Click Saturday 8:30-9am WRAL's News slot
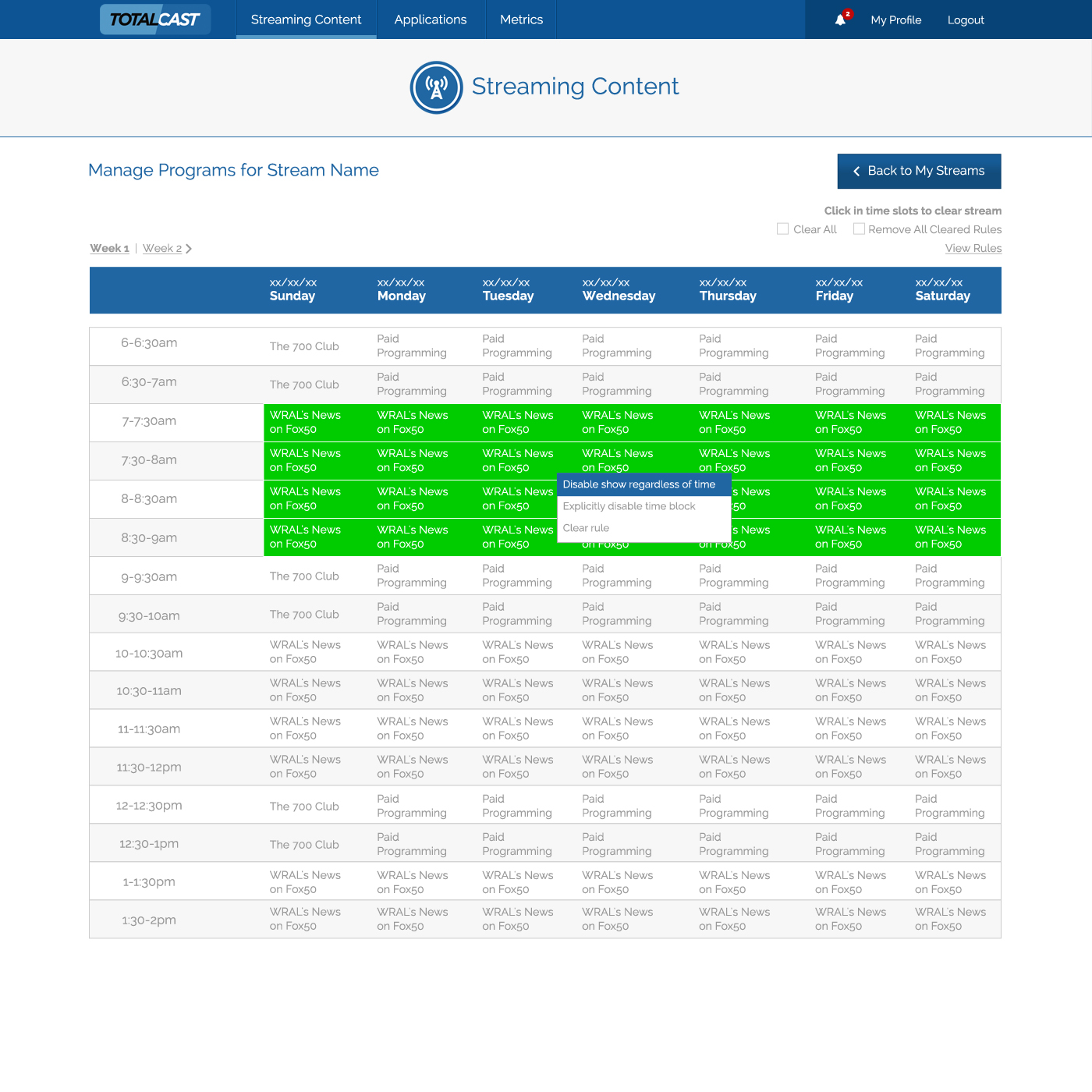Screen dimensions: 1092x1092 coord(950,537)
